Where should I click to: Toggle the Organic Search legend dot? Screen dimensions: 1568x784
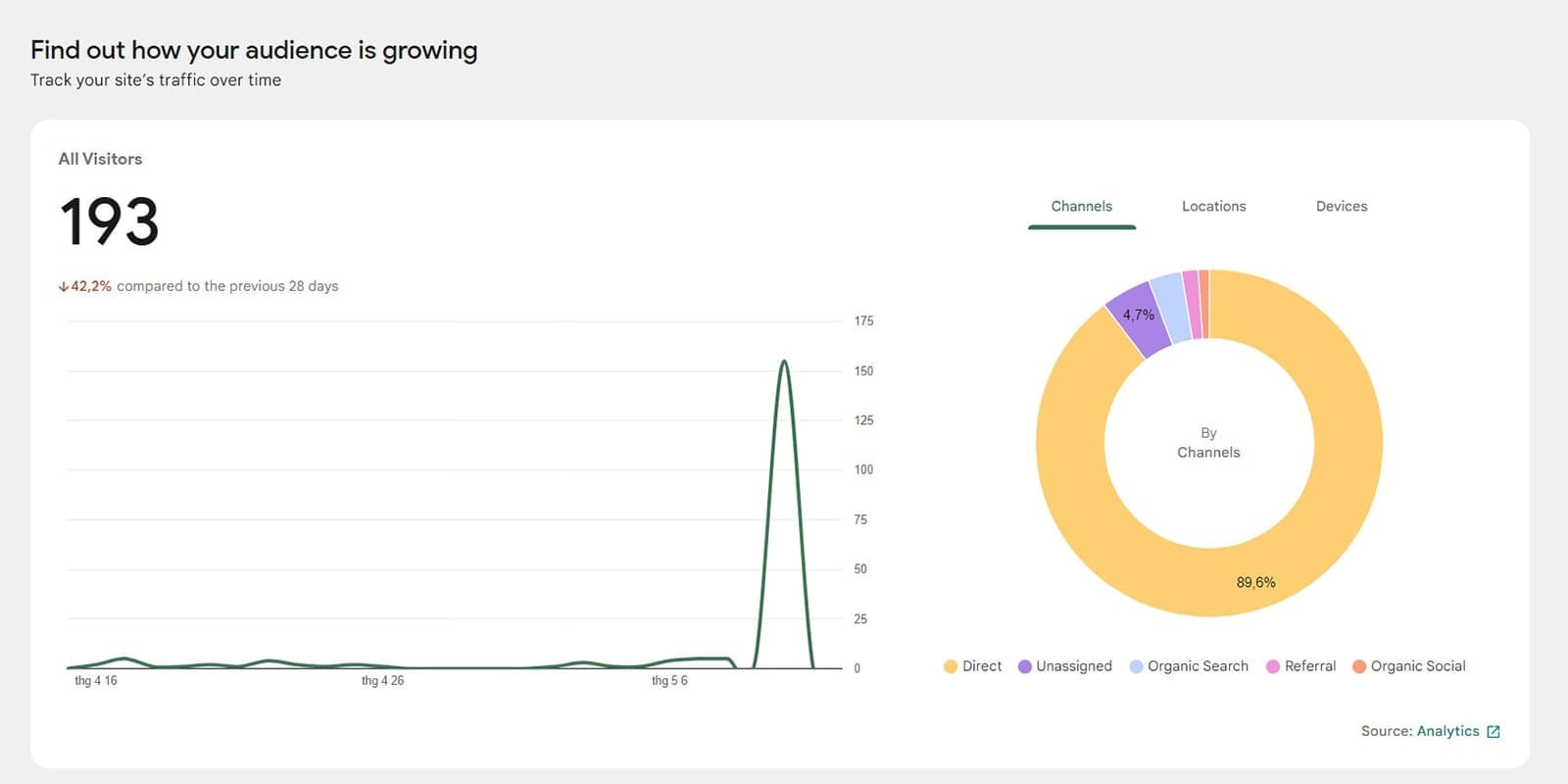click(1136, 666)
